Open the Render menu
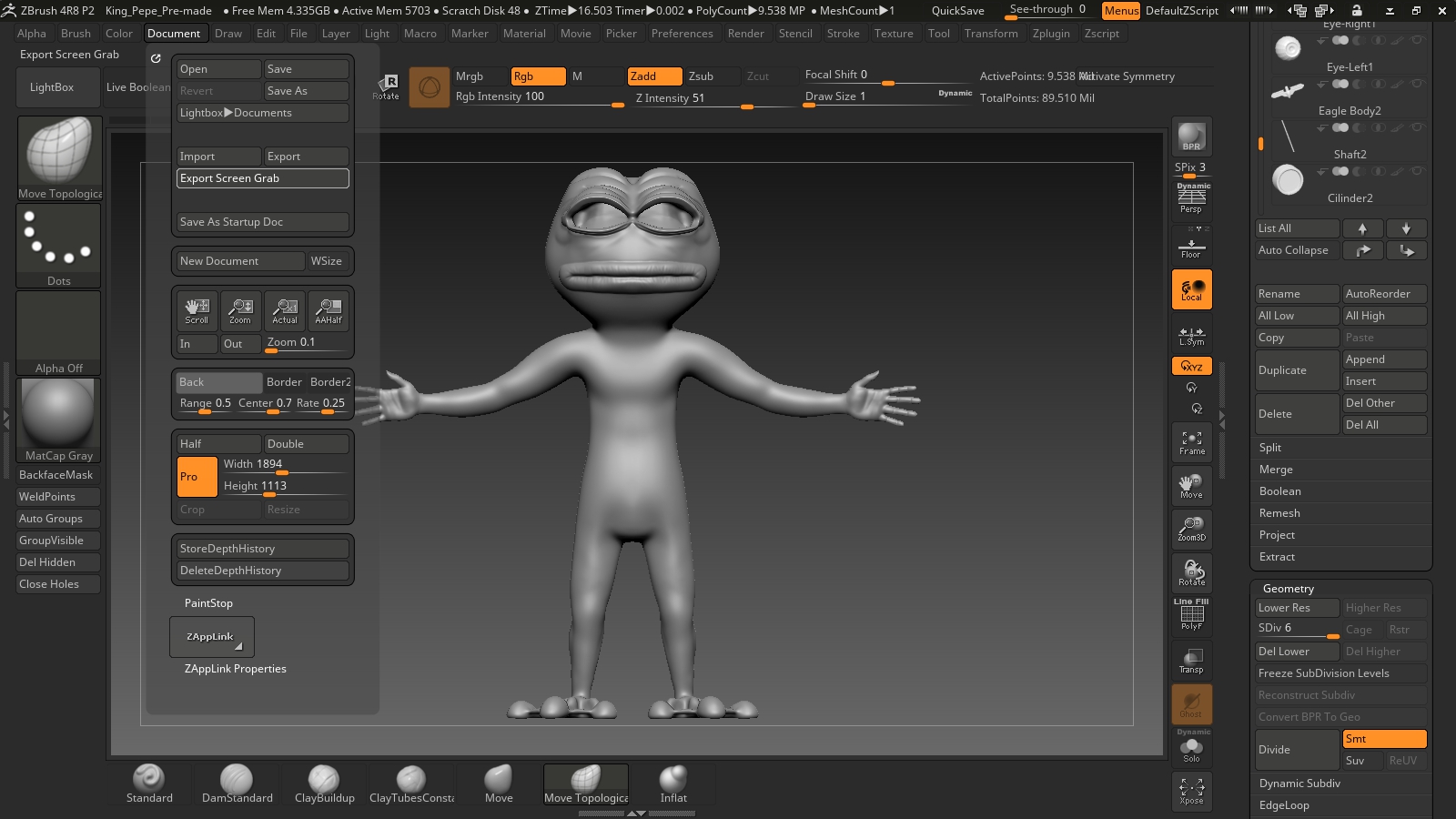Screen dimensions: 1456x819 click(745, 34)
